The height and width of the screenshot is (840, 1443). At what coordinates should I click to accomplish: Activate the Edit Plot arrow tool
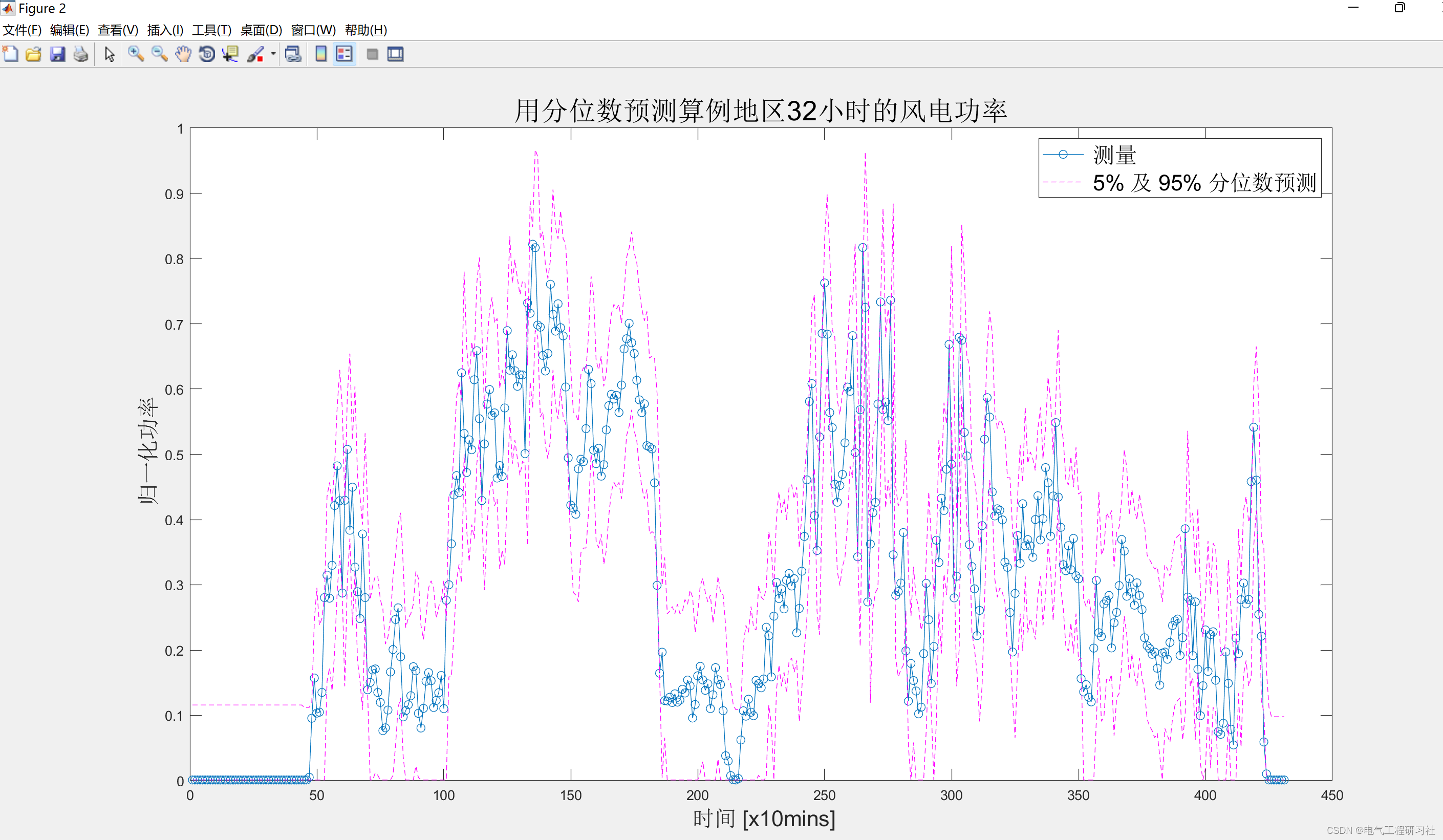coord(110,54)
